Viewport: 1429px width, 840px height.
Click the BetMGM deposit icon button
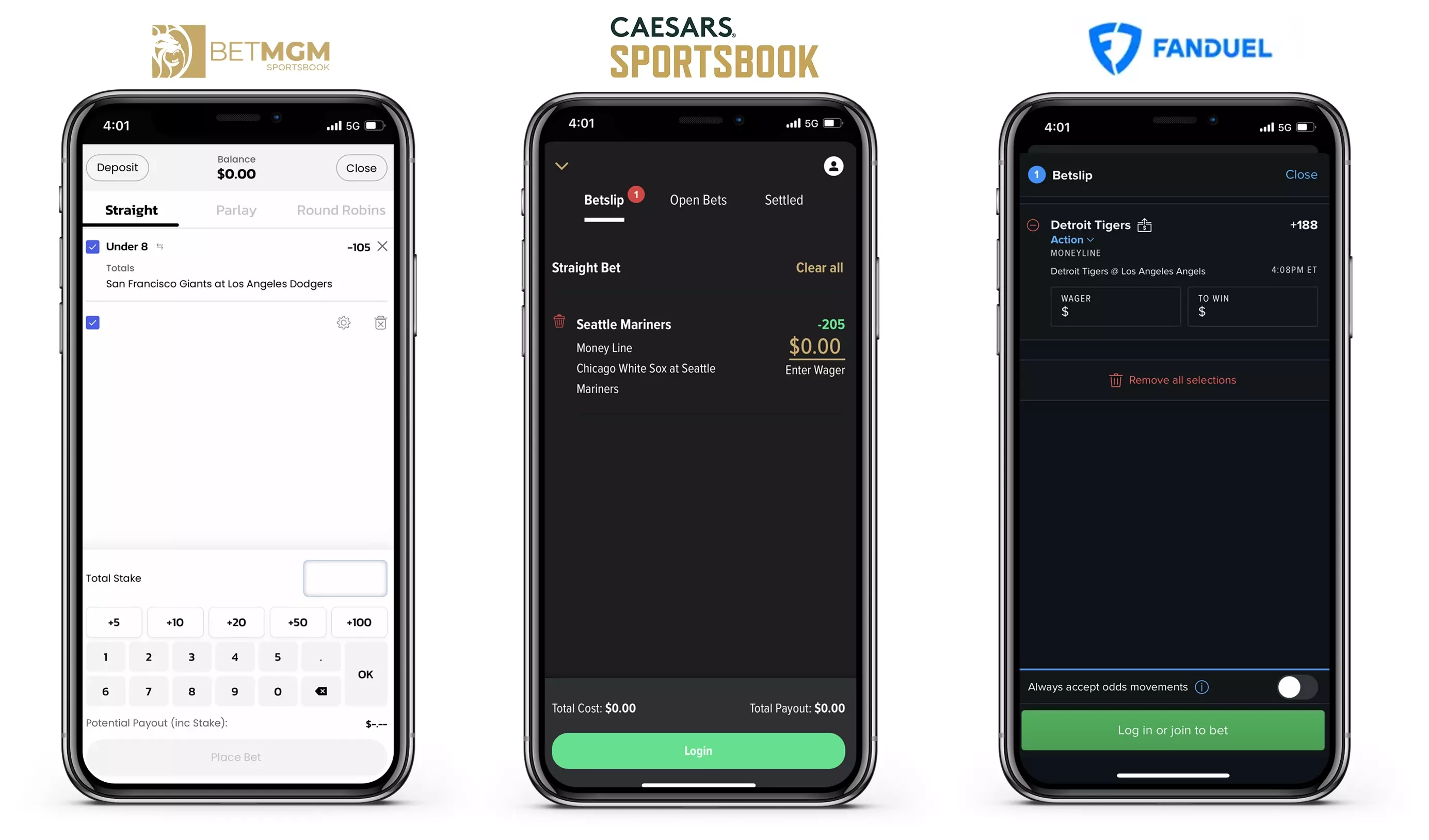(x=116, y=167)
